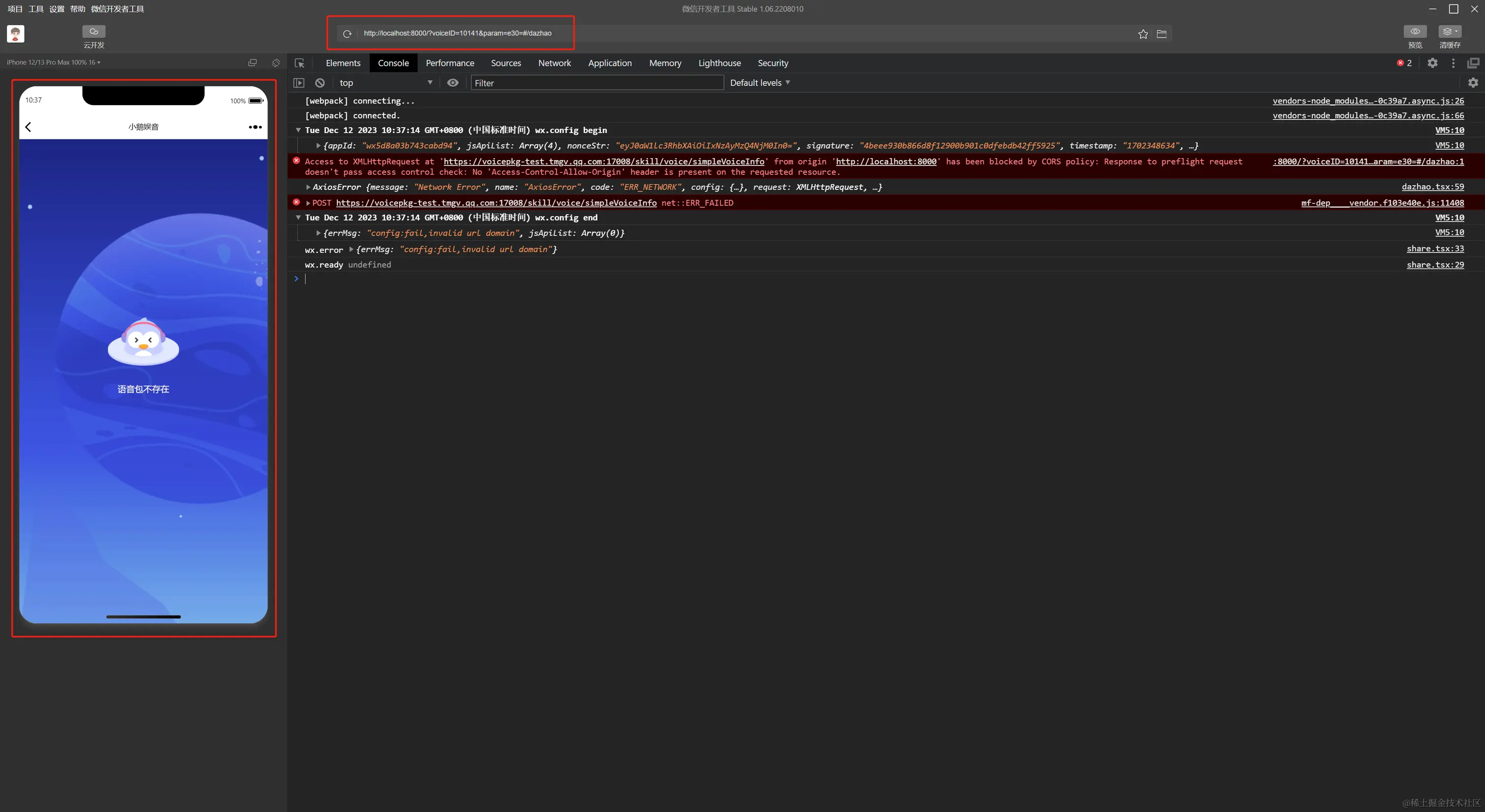The width and height of the screenshot is (1485, 812).
Task: Open the share.tsx:33 source link
Action: (x=1435, y=249)
